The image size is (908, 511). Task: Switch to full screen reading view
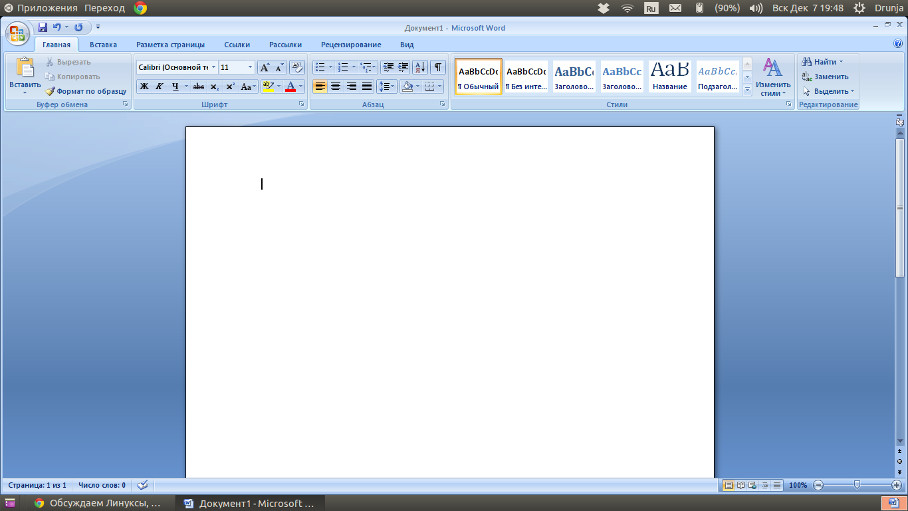point(741,485)
